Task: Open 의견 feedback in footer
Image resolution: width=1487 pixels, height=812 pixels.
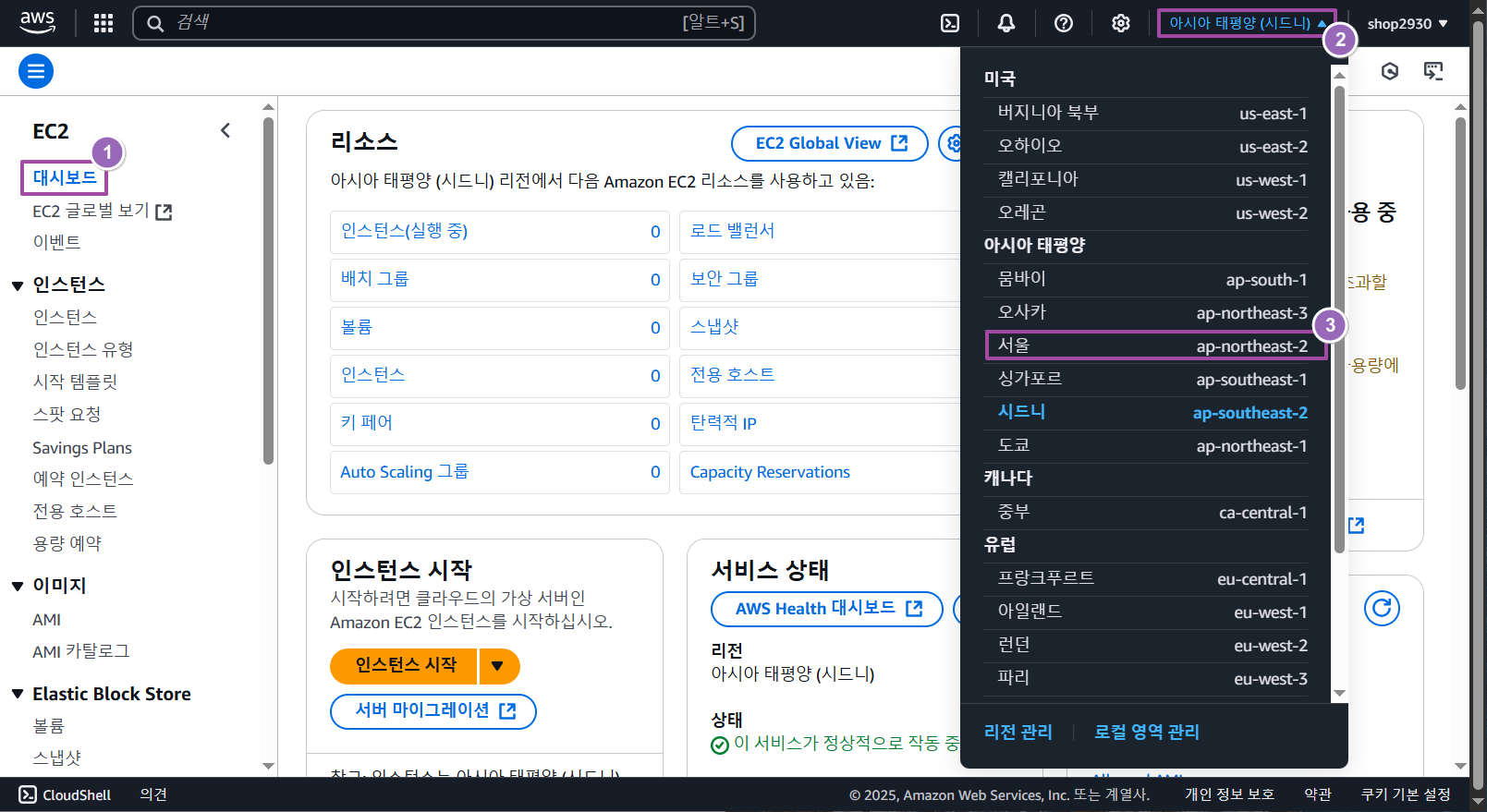Action: [x=153, y=794]
